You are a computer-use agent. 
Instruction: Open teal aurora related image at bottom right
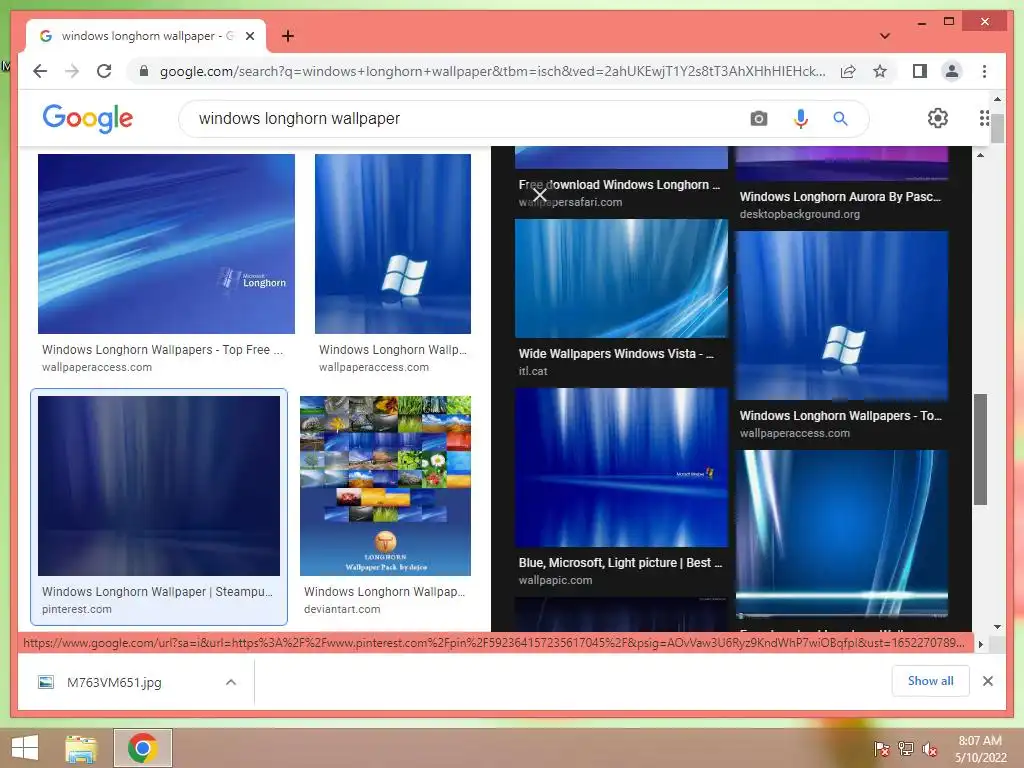[842, 533]
